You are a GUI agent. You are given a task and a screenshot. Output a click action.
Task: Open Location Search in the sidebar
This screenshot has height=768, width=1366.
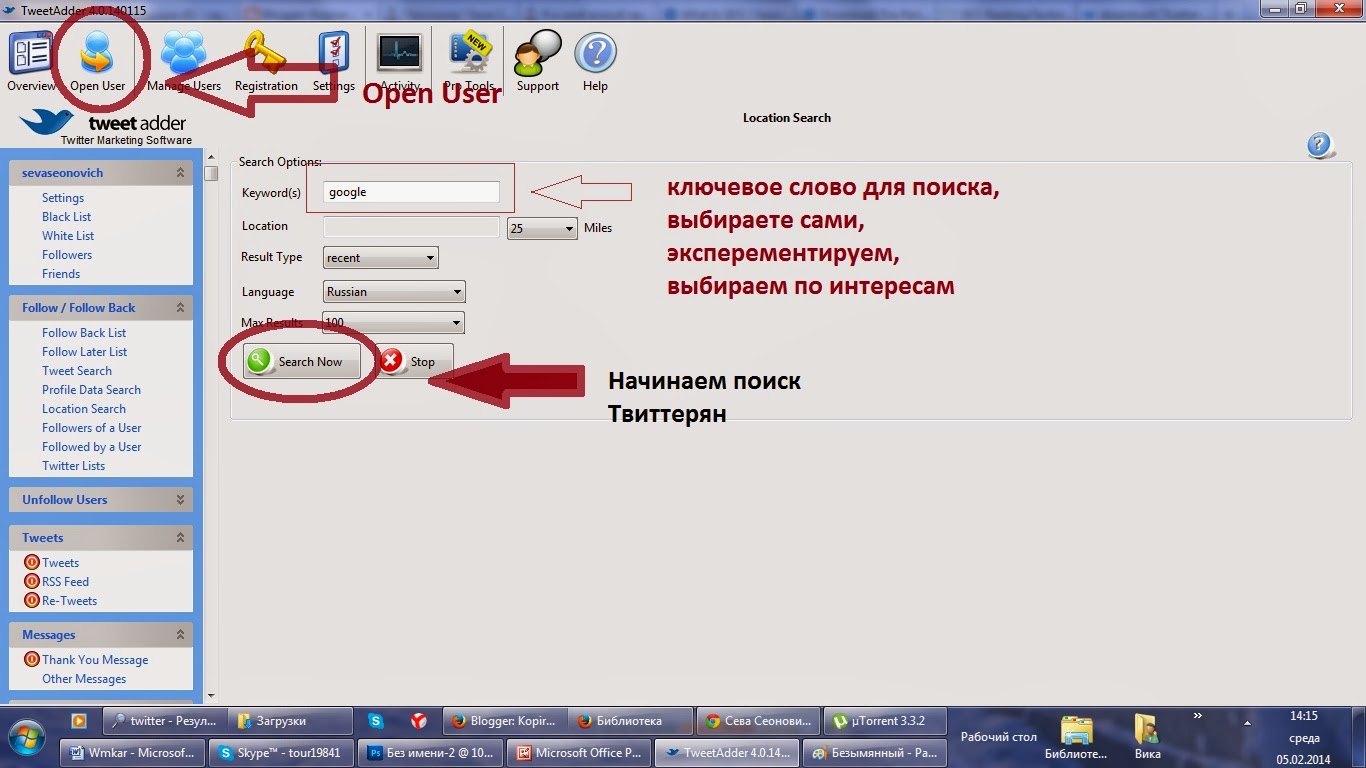[x=84, y=409]
